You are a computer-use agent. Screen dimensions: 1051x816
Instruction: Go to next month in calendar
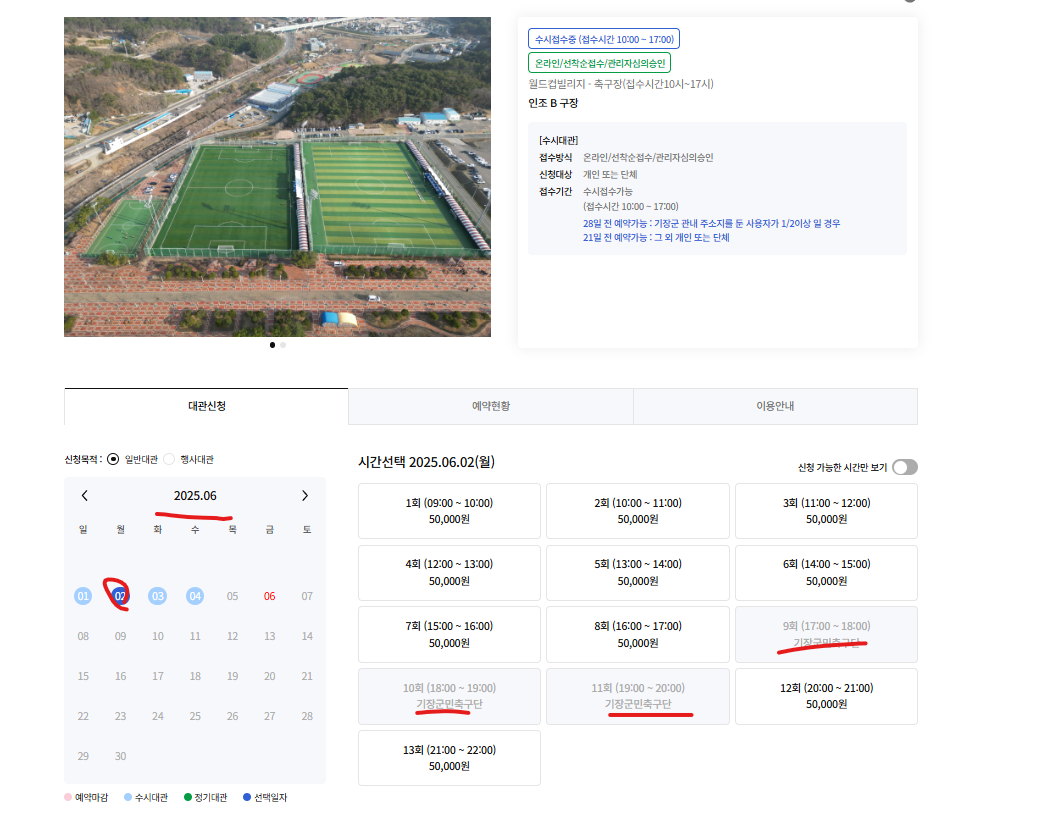coord(305,496)
